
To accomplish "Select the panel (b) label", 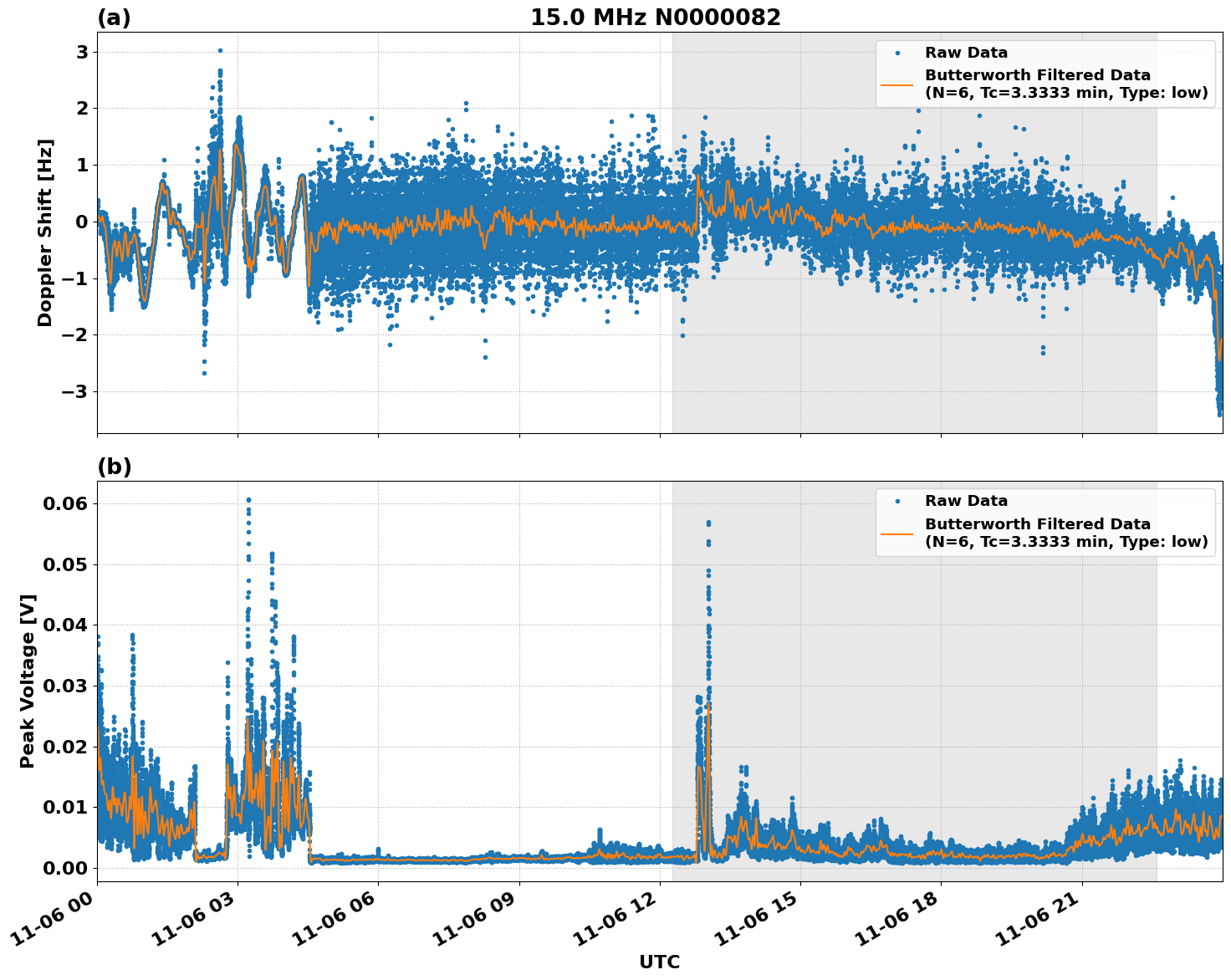I will [115, 467].
